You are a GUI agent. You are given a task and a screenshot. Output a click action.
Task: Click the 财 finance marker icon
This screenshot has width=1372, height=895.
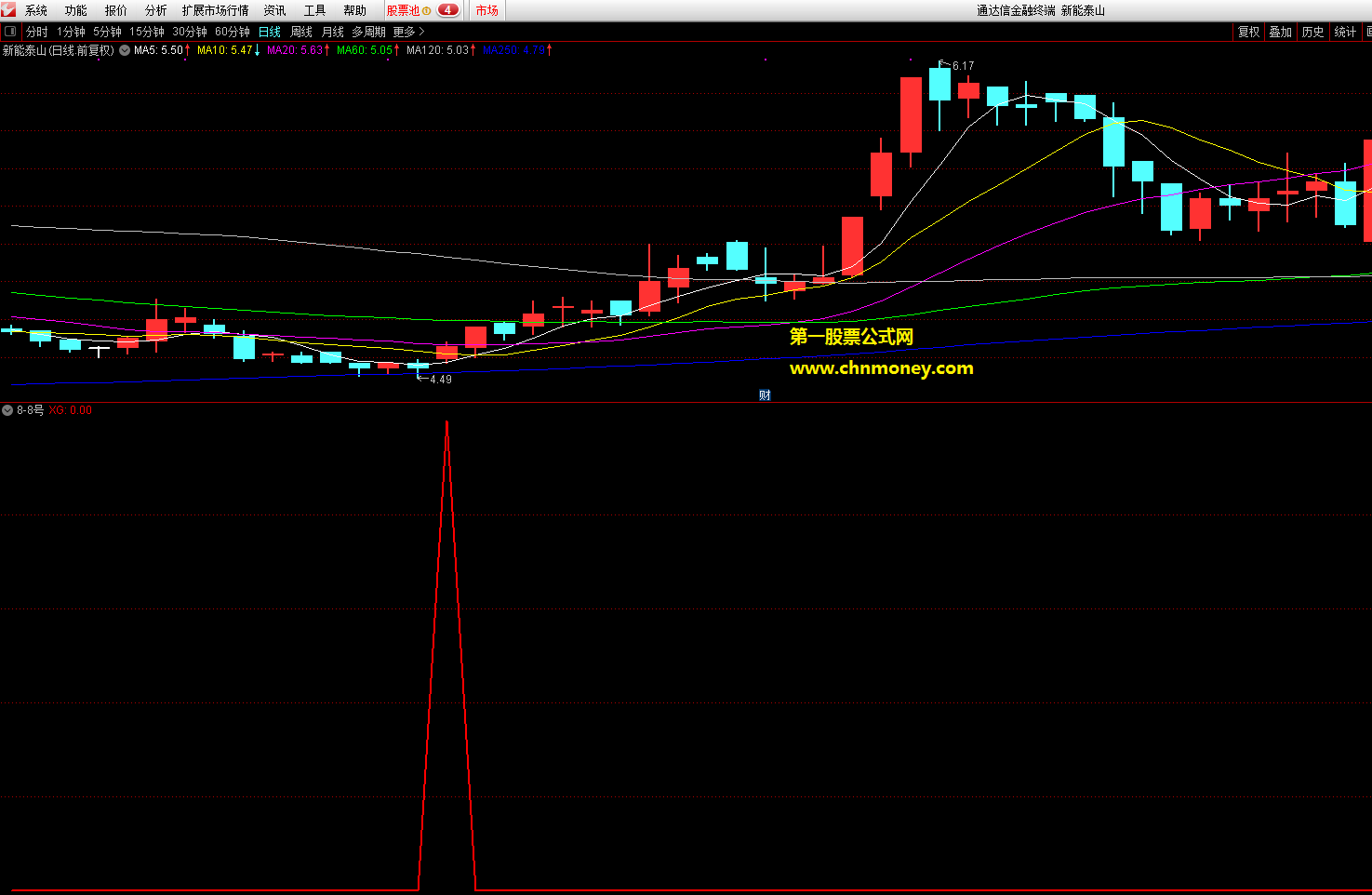point(765,395)
